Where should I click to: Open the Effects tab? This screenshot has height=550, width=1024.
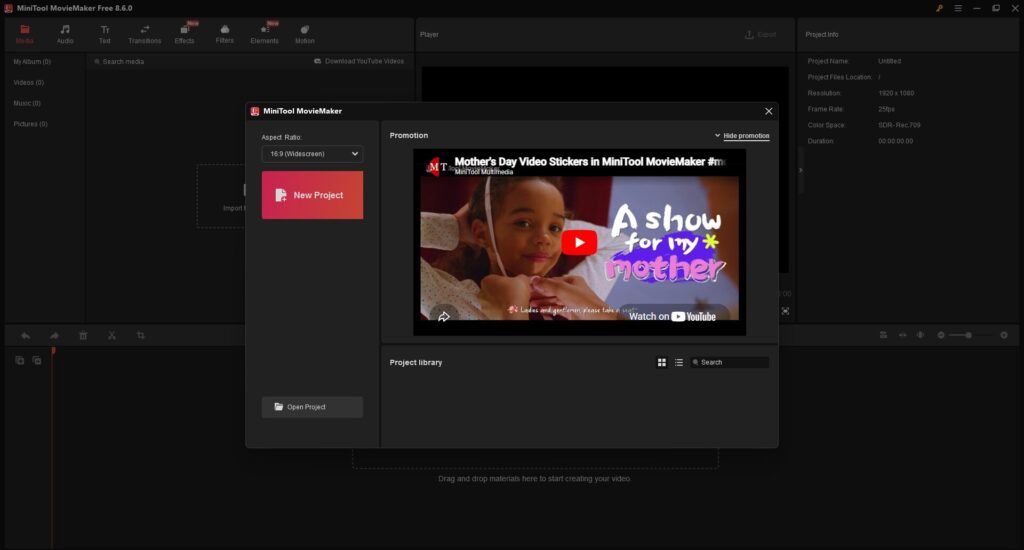coord(184,34)
